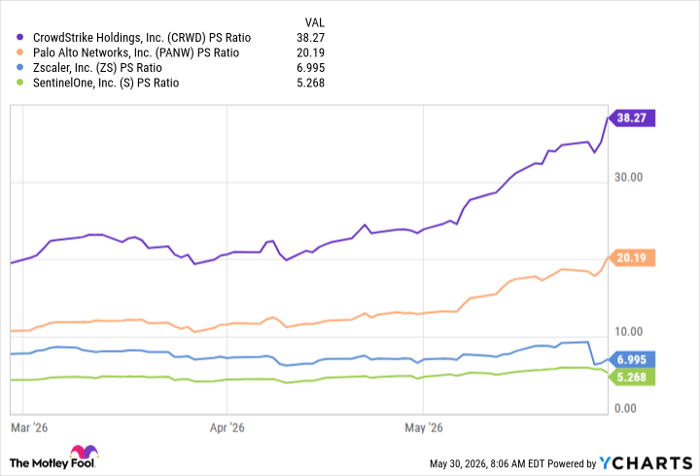Click the 0.00 y-axis label
Image resolution: width=700 pixels, height=476 pixels.
coord(625,409)
